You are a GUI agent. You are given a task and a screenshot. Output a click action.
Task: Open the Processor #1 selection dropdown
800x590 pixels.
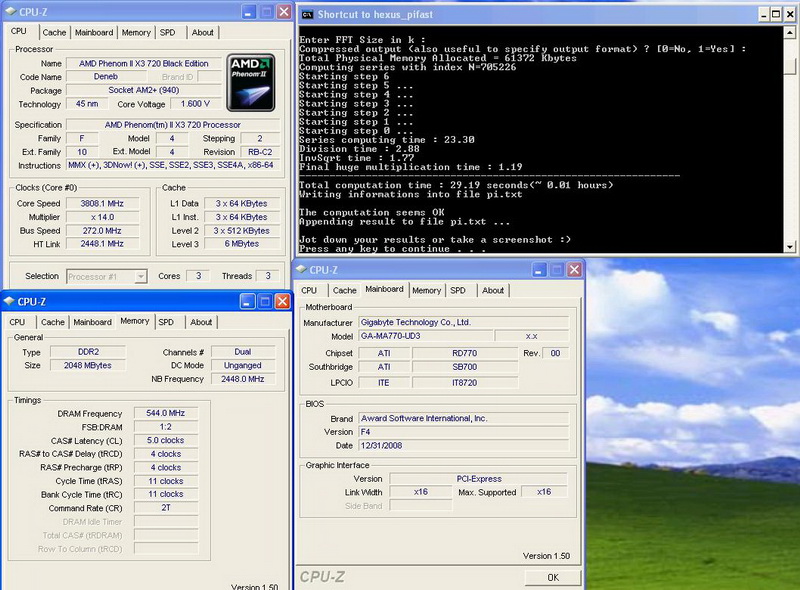pos(140,277)
